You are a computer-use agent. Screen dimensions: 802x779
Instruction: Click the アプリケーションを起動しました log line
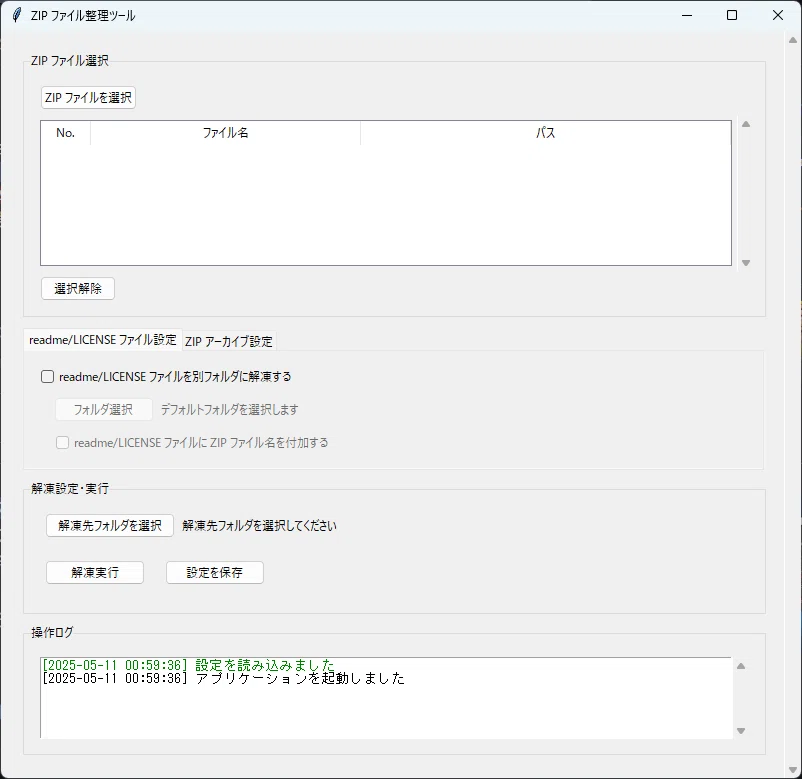[224, 678]
